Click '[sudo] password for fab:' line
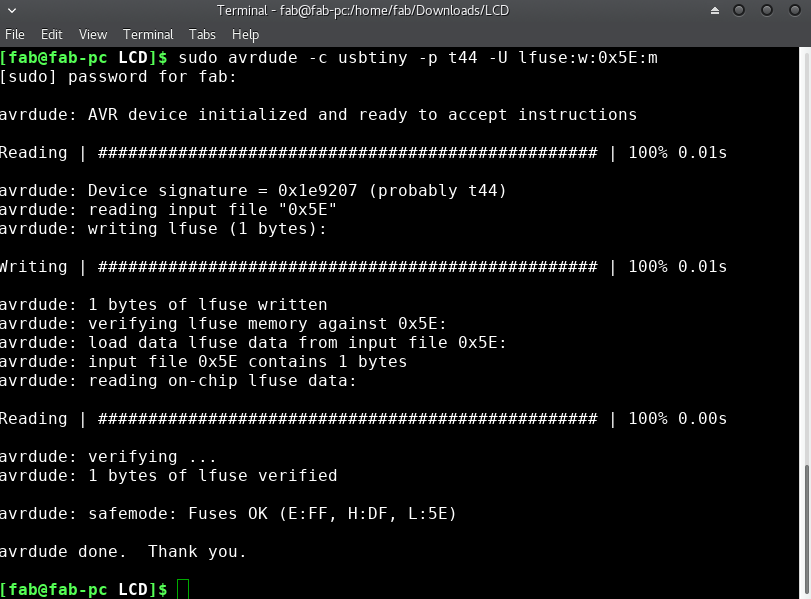The height and width of the screenshot is (599, 811). 118,77
